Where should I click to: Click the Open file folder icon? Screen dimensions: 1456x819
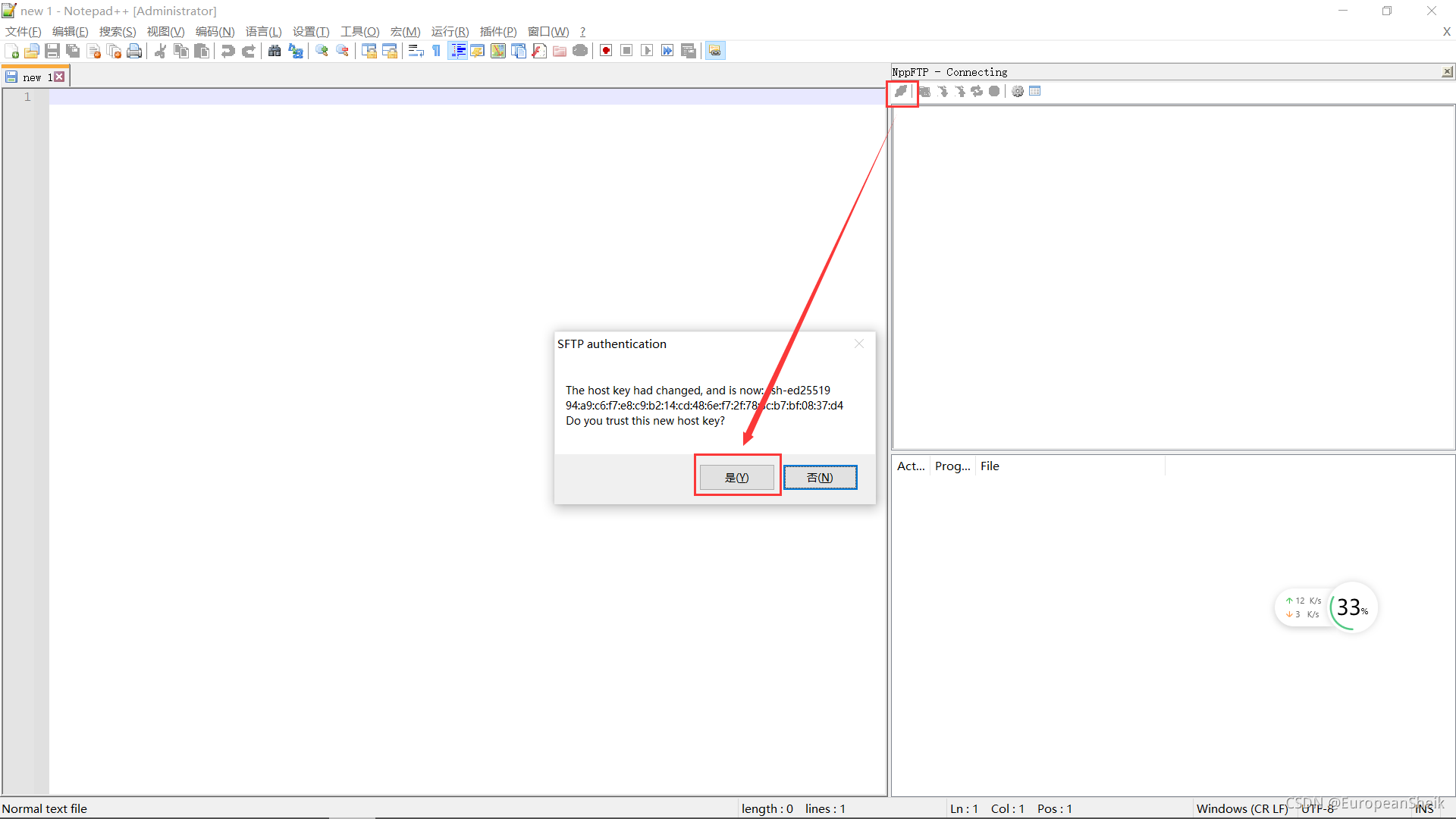(32, 51)
